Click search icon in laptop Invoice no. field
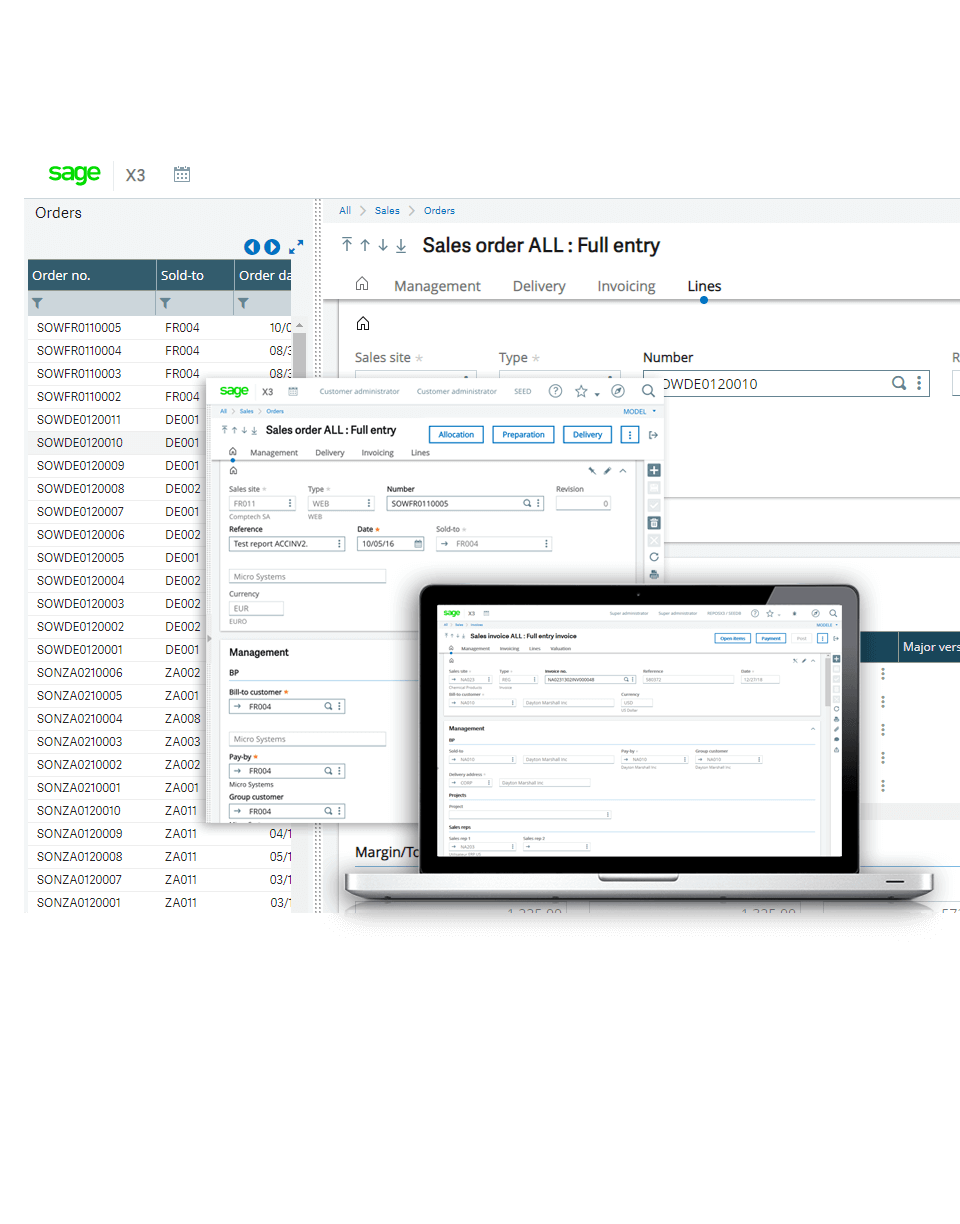Screen dimensions: 960x1224 (626, 679)
